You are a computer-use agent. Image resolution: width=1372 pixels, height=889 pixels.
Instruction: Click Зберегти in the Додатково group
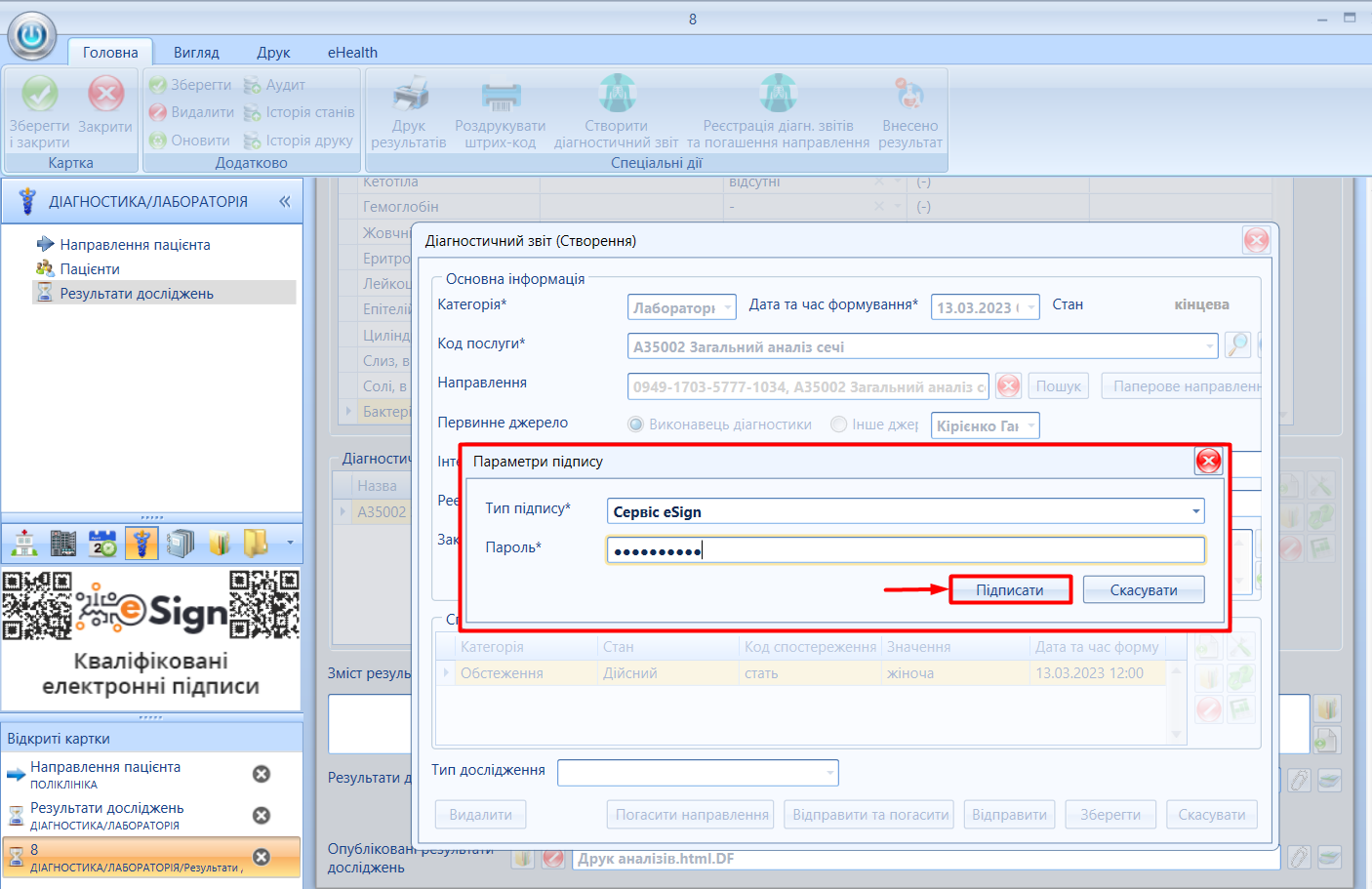(x=190, y=85)
